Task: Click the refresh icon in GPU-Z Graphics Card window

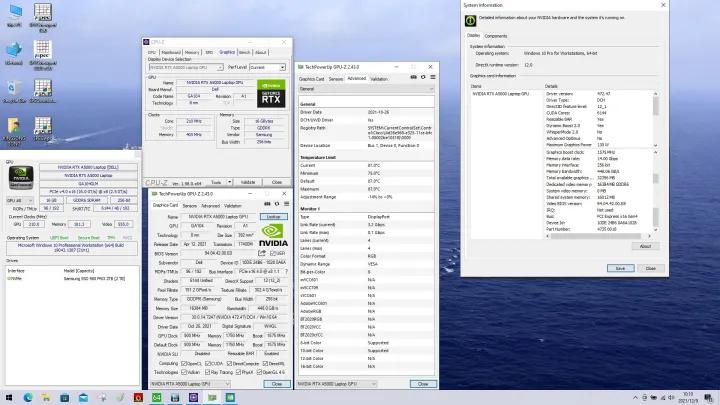Action: coord(277,204)
